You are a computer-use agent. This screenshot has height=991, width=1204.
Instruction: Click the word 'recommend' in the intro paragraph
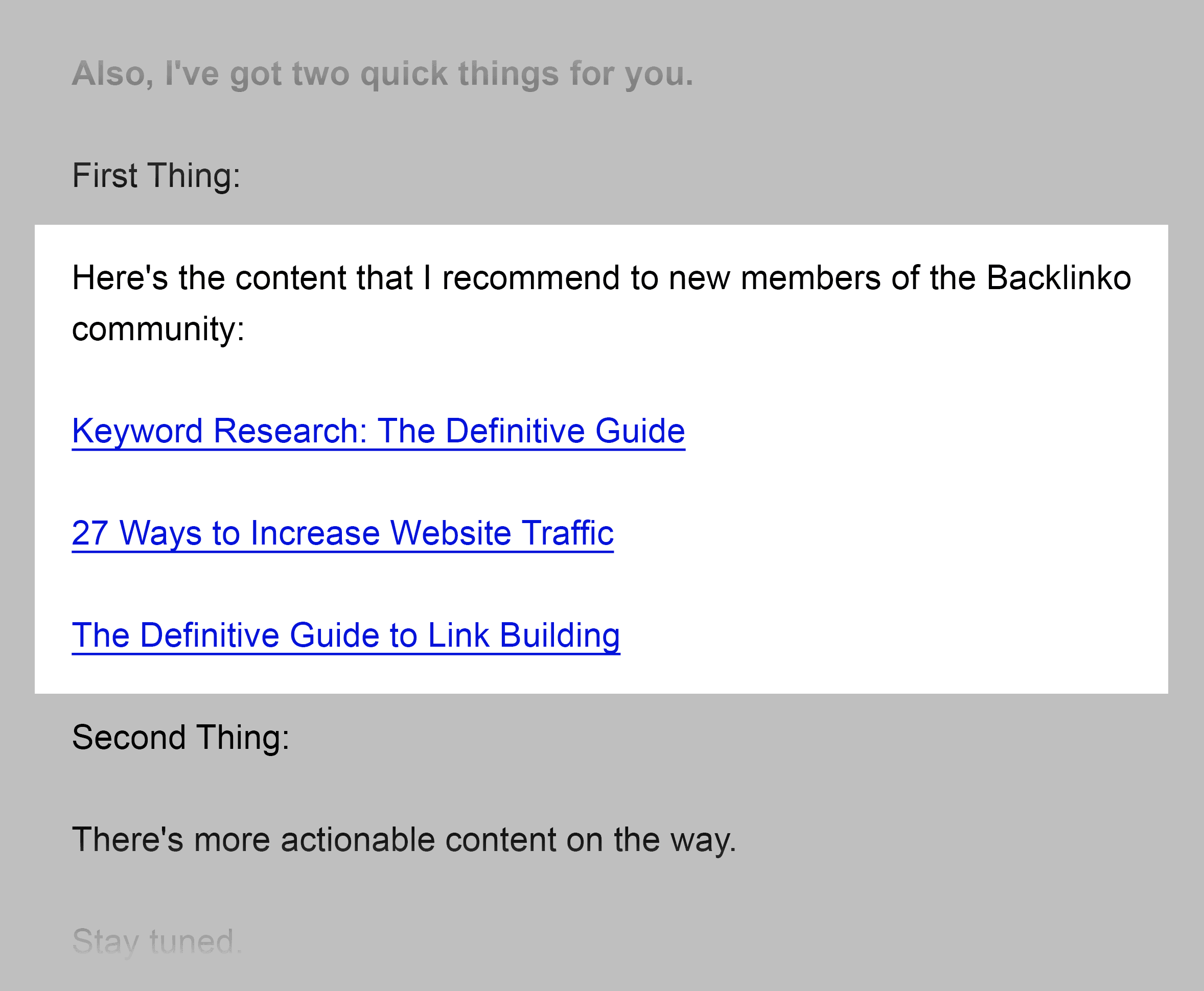pyautogui.click(x=531, y=278)
